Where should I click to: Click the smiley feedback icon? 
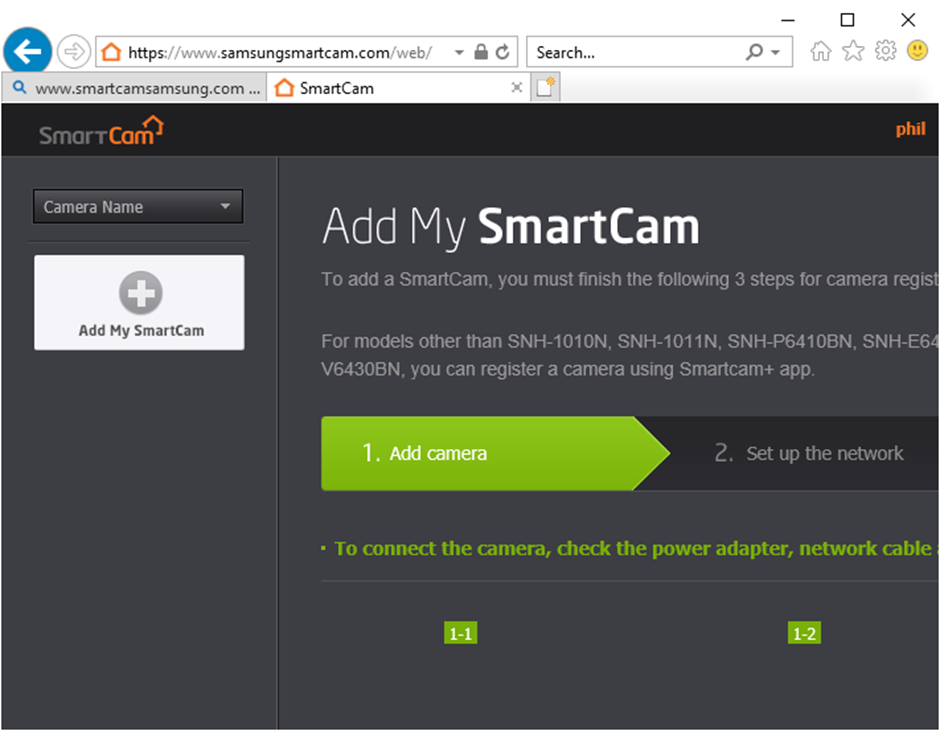[x=917, y=51]
